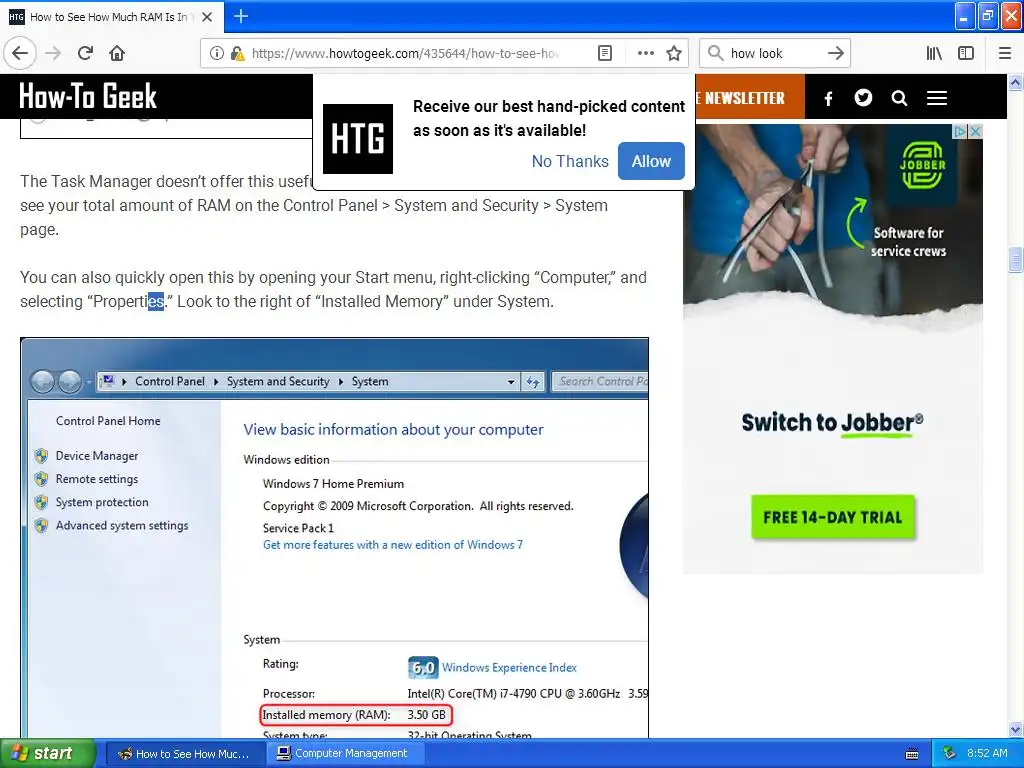
Task: Switch to Computer Management taskbar window
Action: click(x=345, y=754)
